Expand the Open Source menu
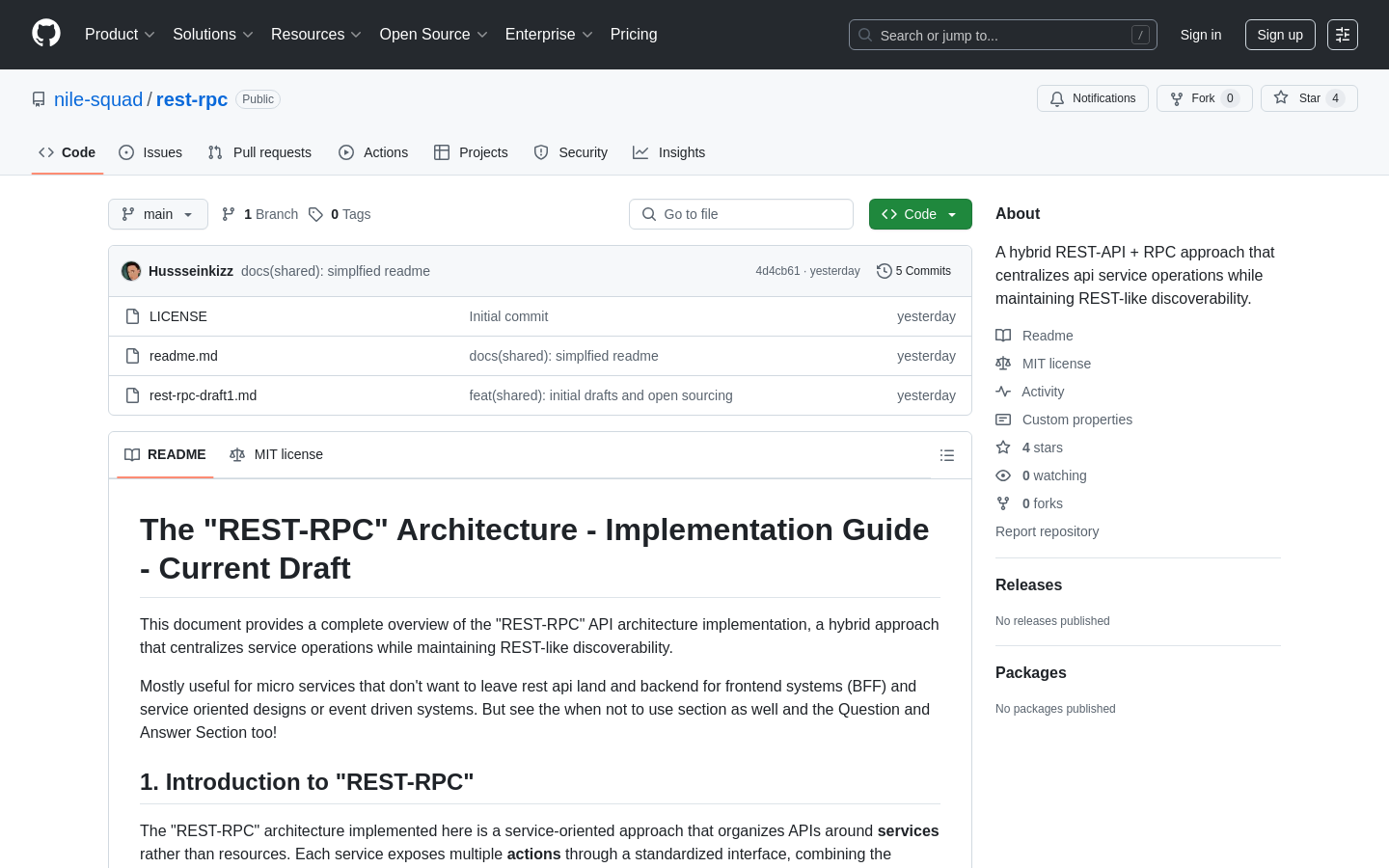This screenshot has height=868, width=1389. (433, 34)
